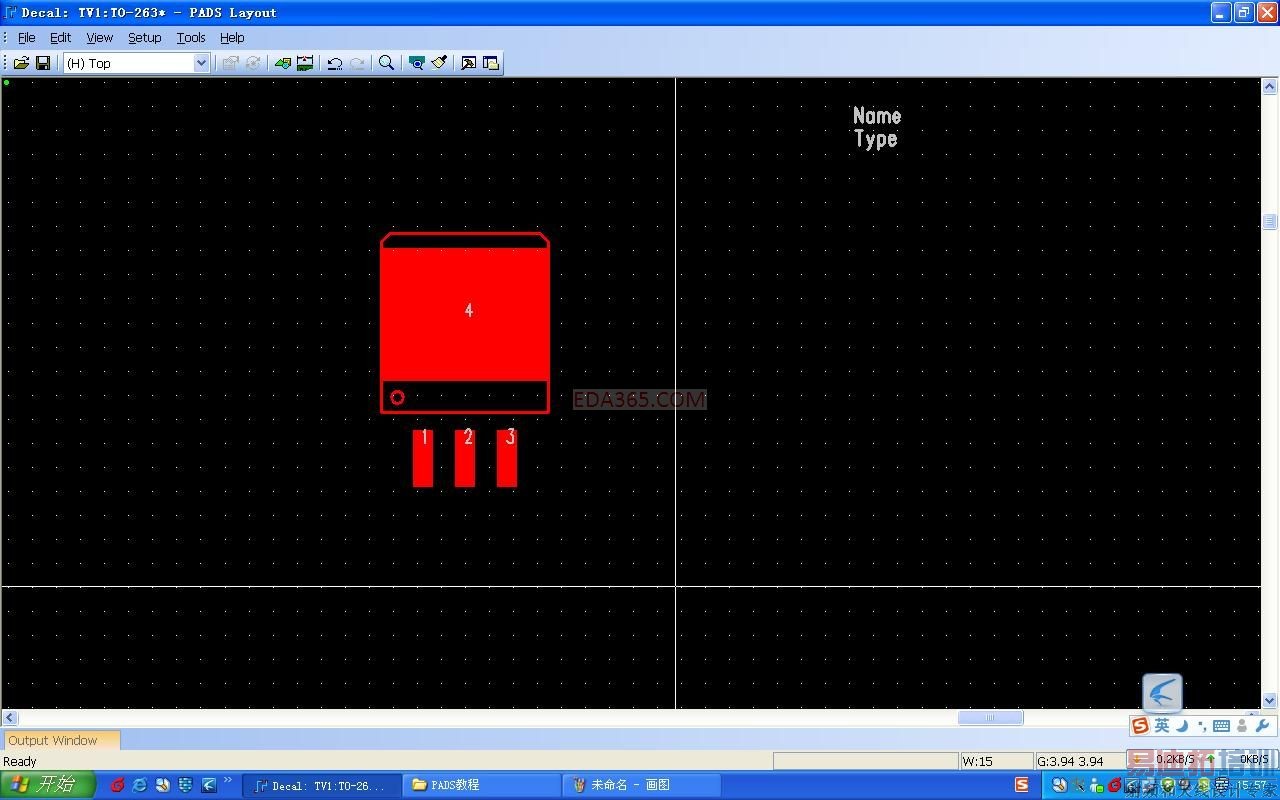Select pad 2 of the decal

465,459
